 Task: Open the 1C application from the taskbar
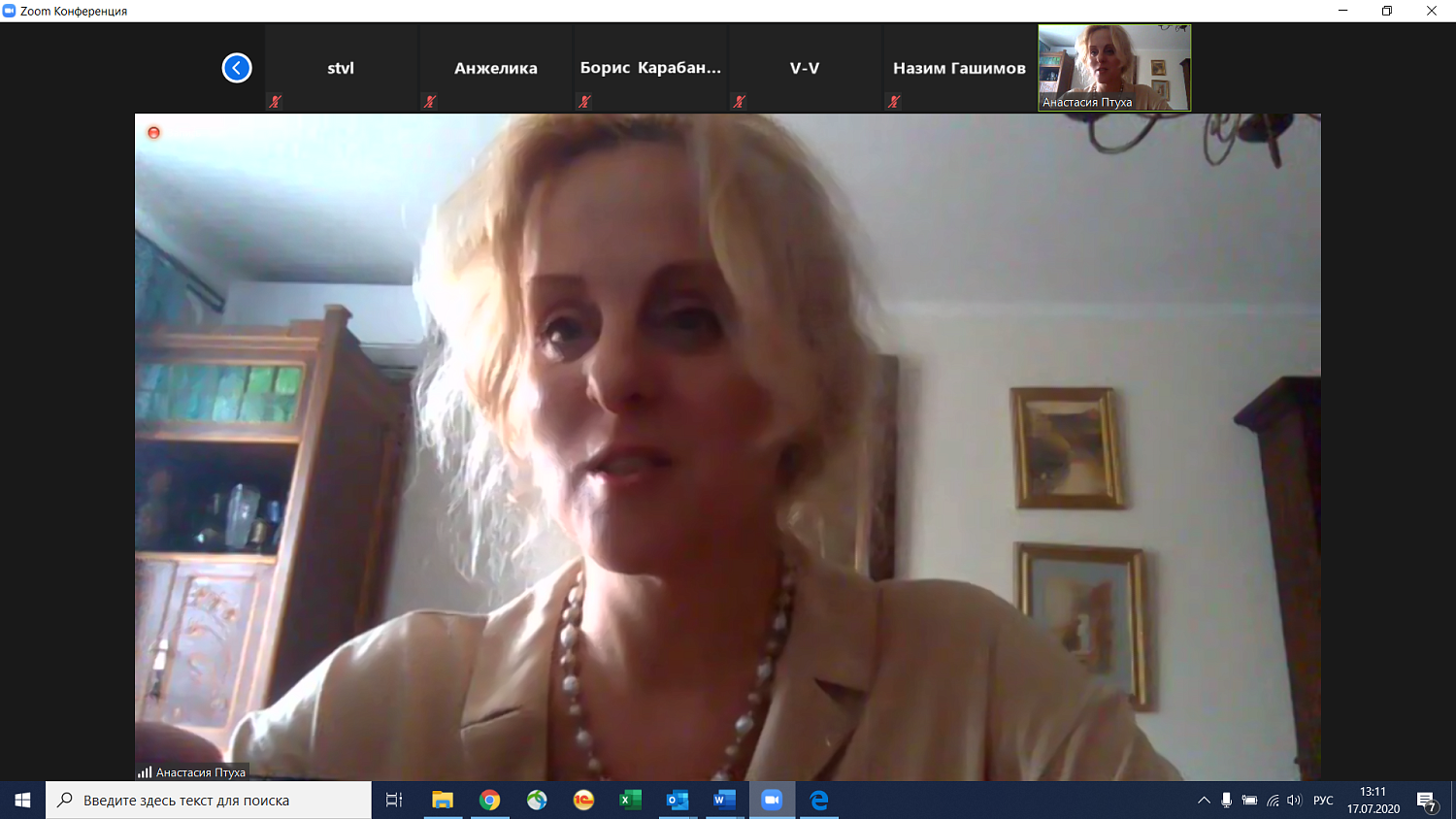[x=583, y=801]
